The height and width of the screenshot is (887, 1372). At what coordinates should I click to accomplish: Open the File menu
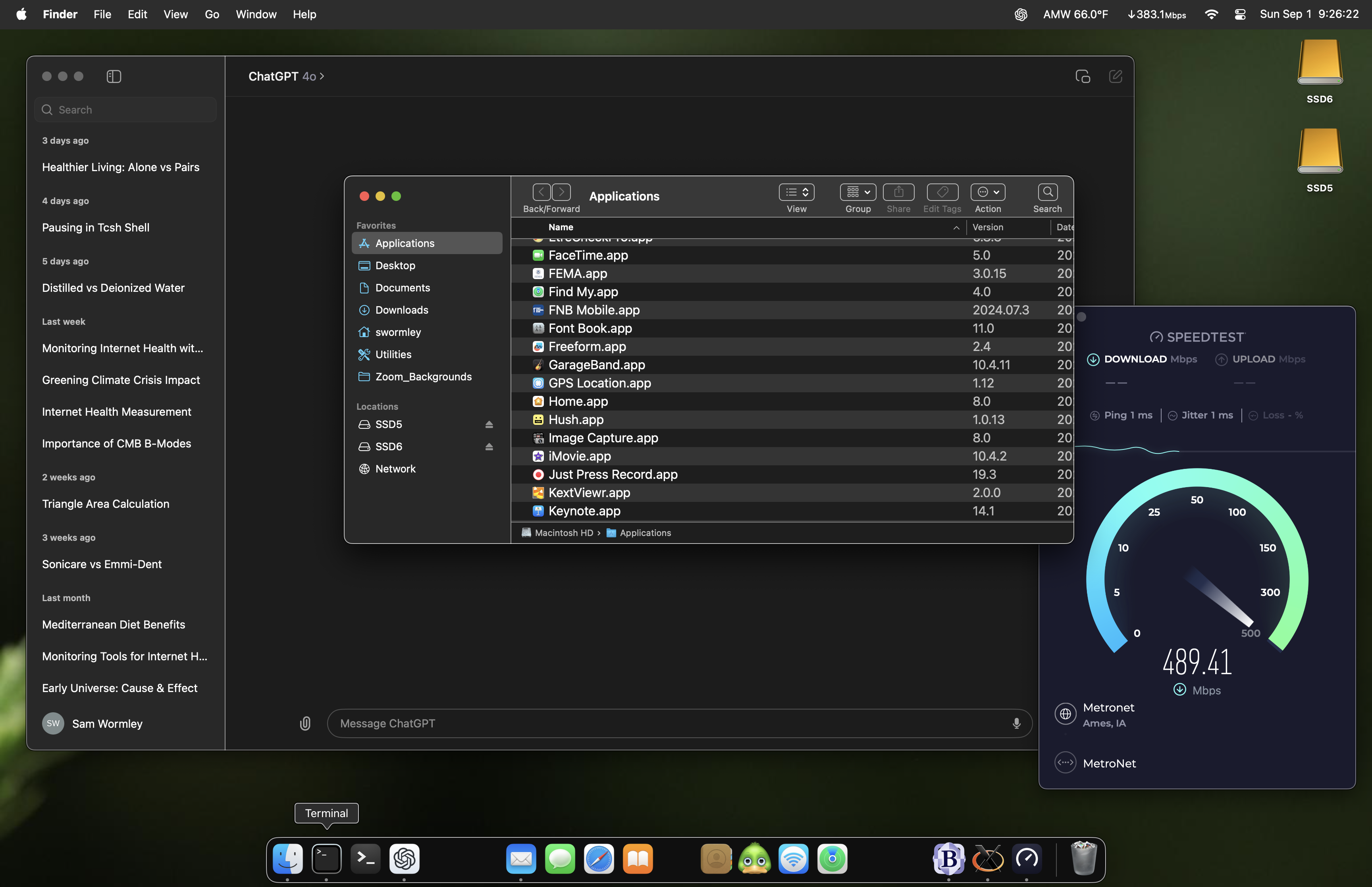tap(102, 14)
